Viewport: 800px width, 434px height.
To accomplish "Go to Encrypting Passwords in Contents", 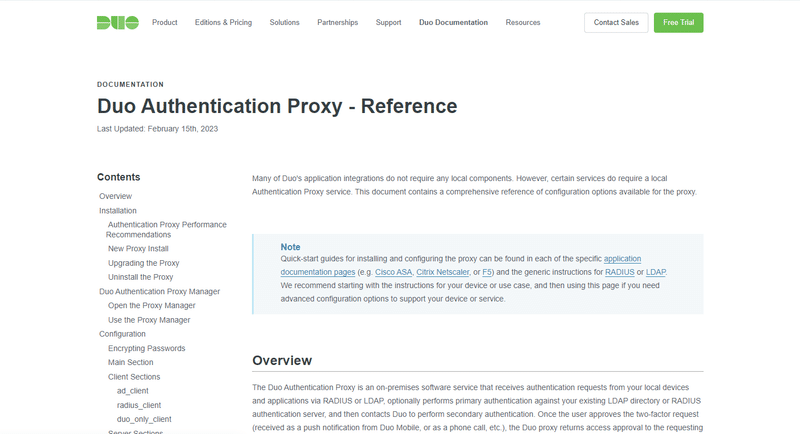I will coord(146,348).
